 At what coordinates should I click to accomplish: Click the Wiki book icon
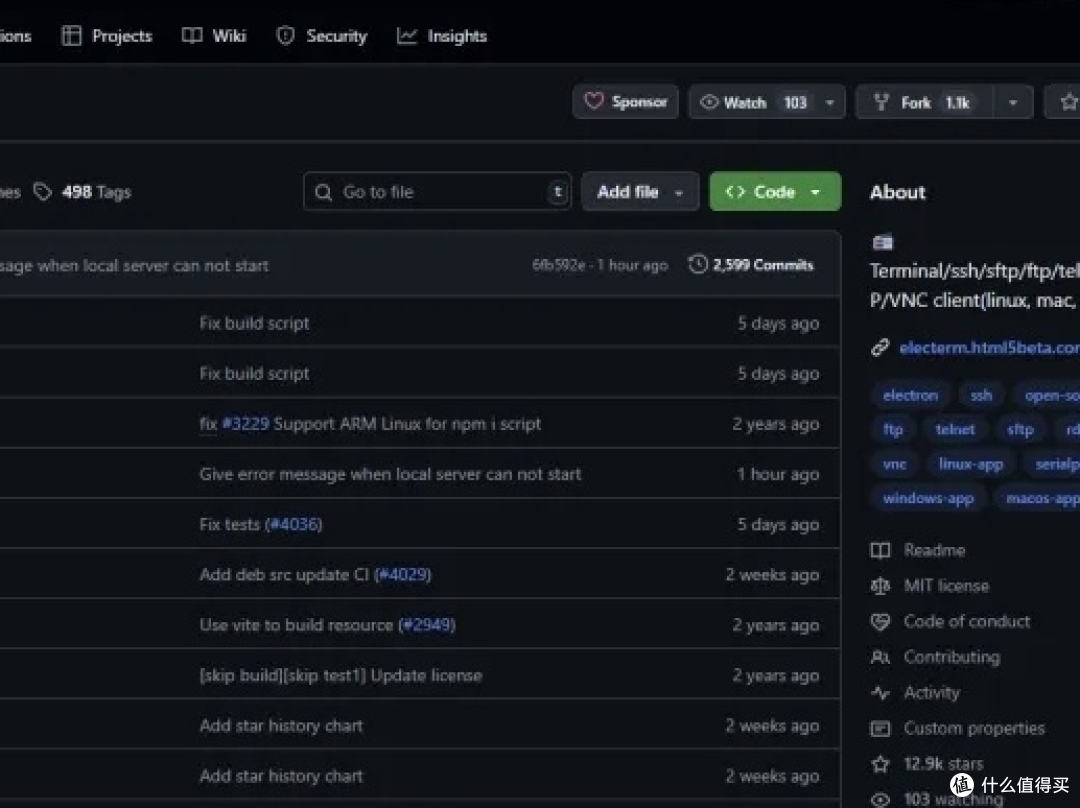192,36
